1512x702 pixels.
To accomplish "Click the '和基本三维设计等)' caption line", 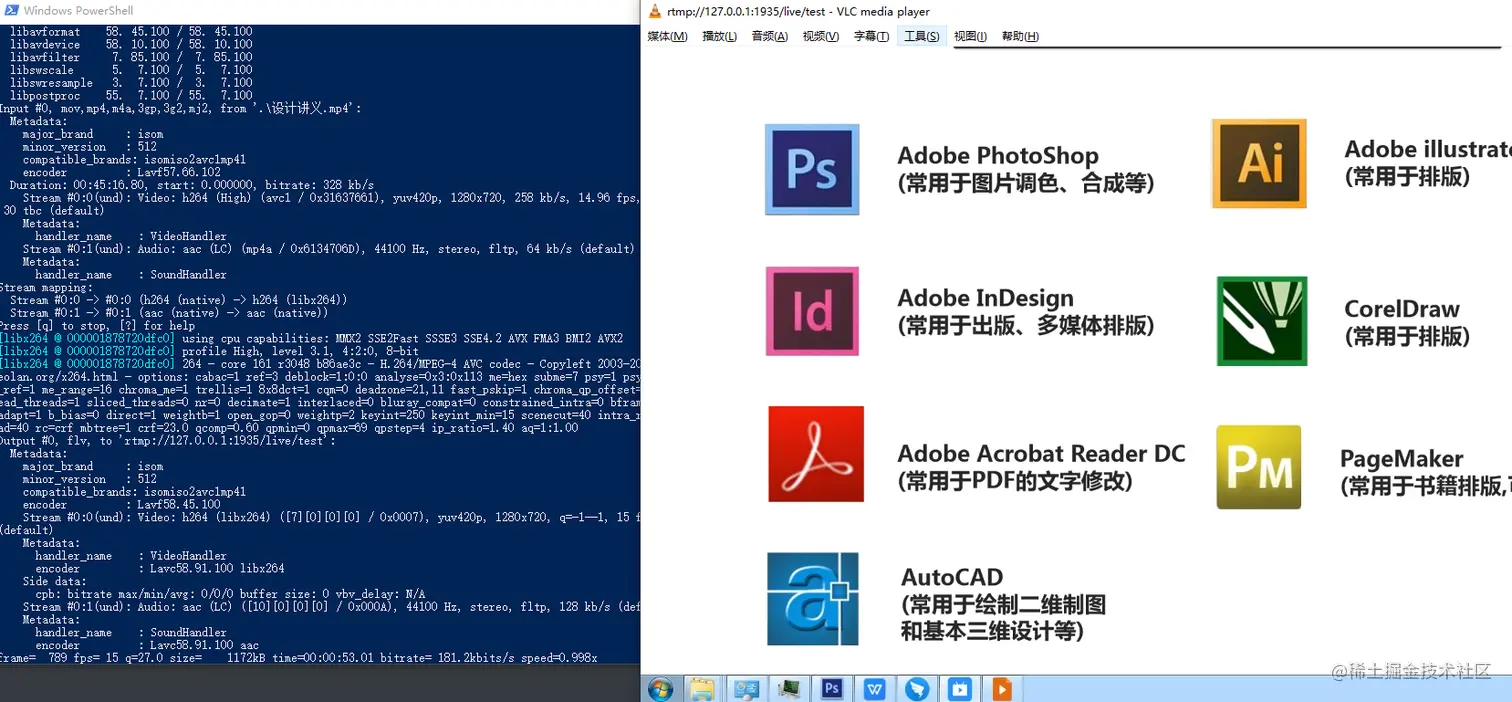I will pyautogui.click(x=993, y=631).
